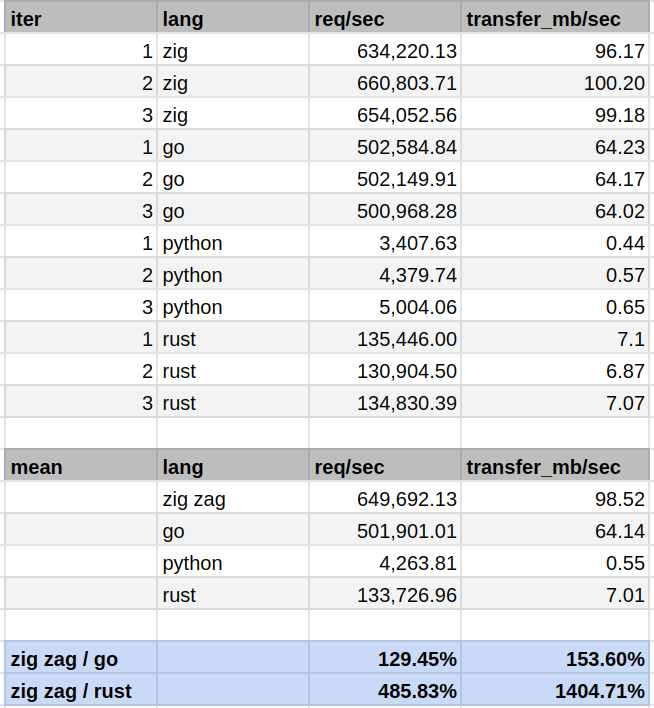Screen dimensions: 654x708
Task: Click the mean value 649,692.13
Action: (384, 499)
